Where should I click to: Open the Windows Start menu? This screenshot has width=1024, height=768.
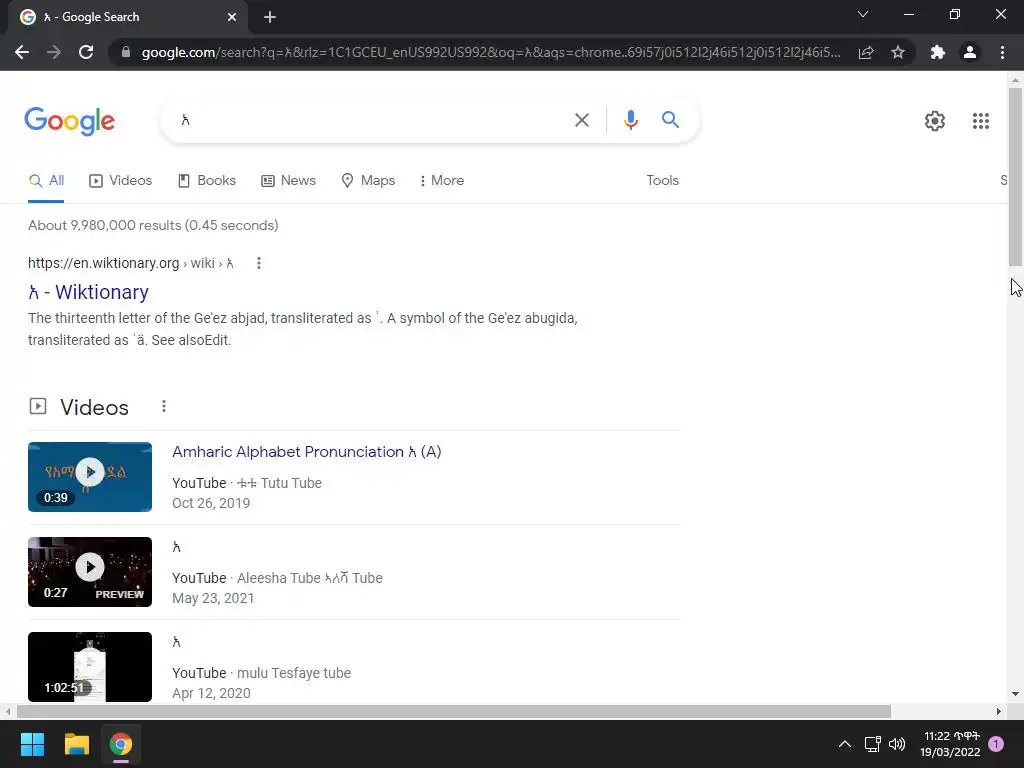(x=32, y=744)
